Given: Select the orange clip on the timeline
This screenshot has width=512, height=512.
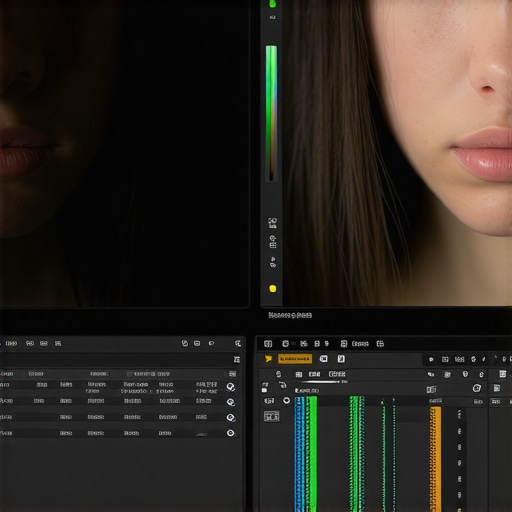Looking at the screenshot, I should (x=435, y=459).
